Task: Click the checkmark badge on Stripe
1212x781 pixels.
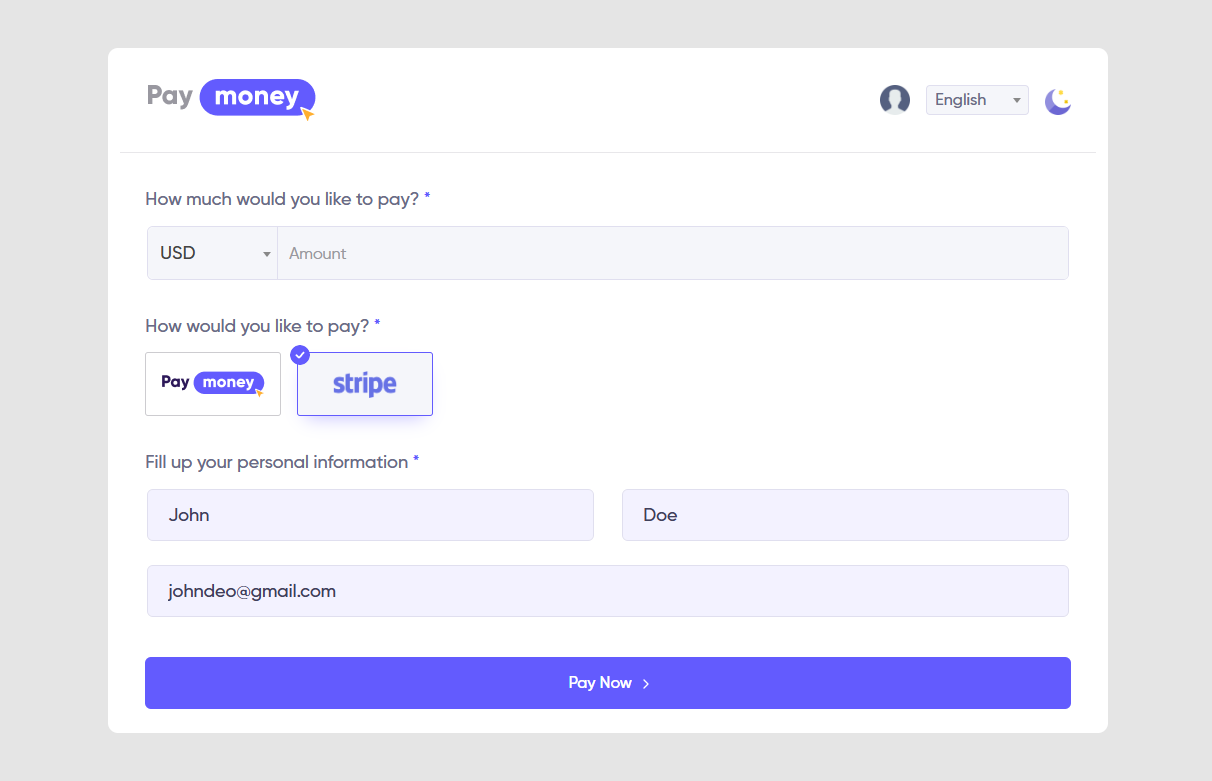Action: [300, 355]
